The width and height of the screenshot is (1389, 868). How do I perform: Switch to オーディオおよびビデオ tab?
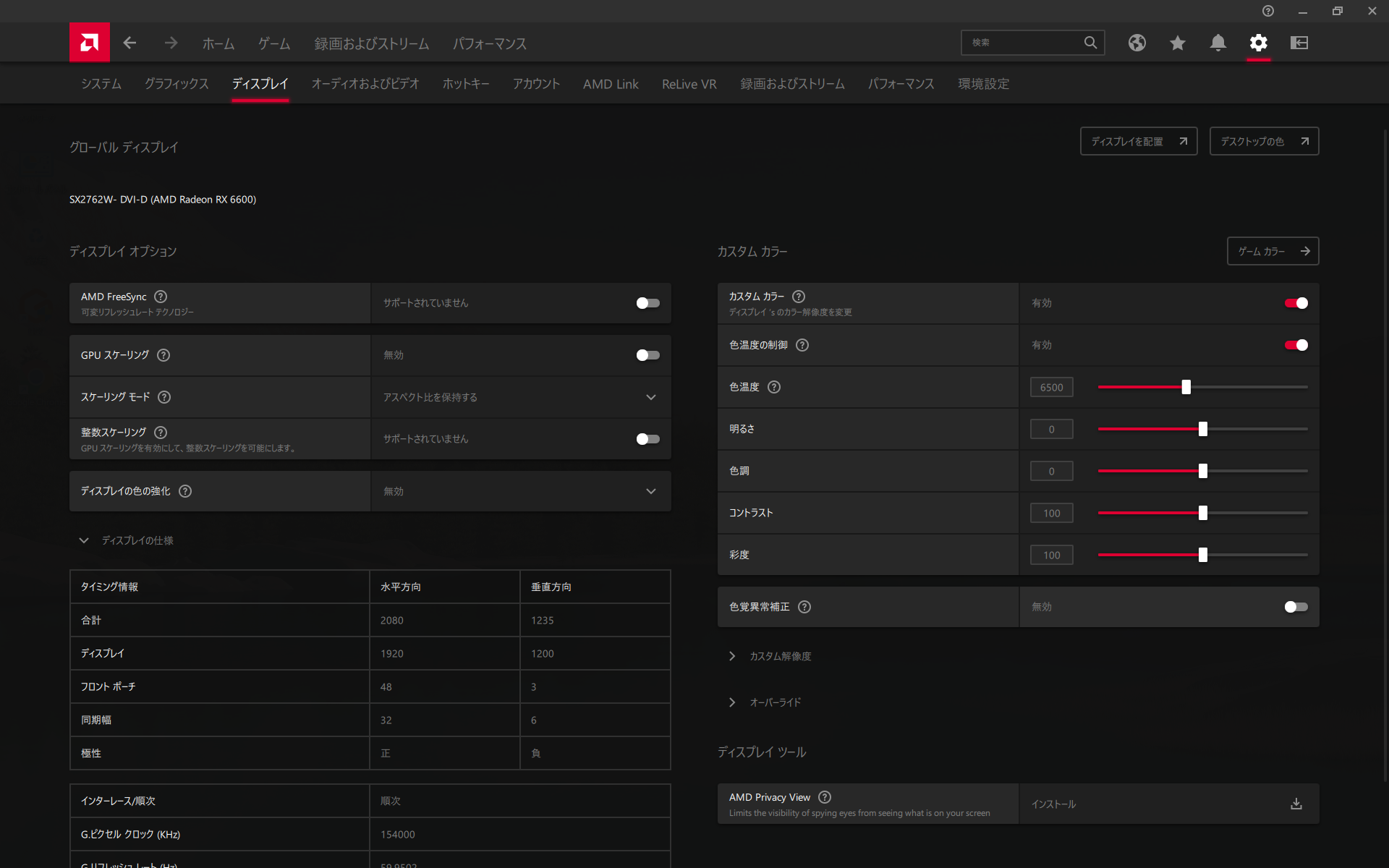point(365,84)
